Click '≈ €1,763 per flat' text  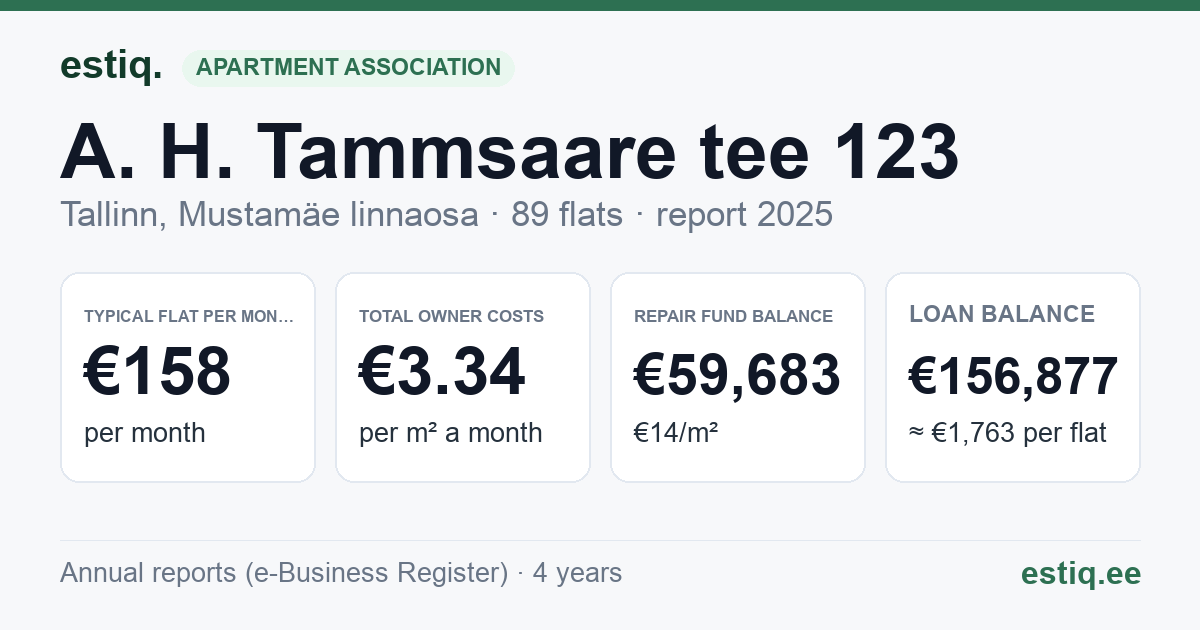[x=1008, y=433]
